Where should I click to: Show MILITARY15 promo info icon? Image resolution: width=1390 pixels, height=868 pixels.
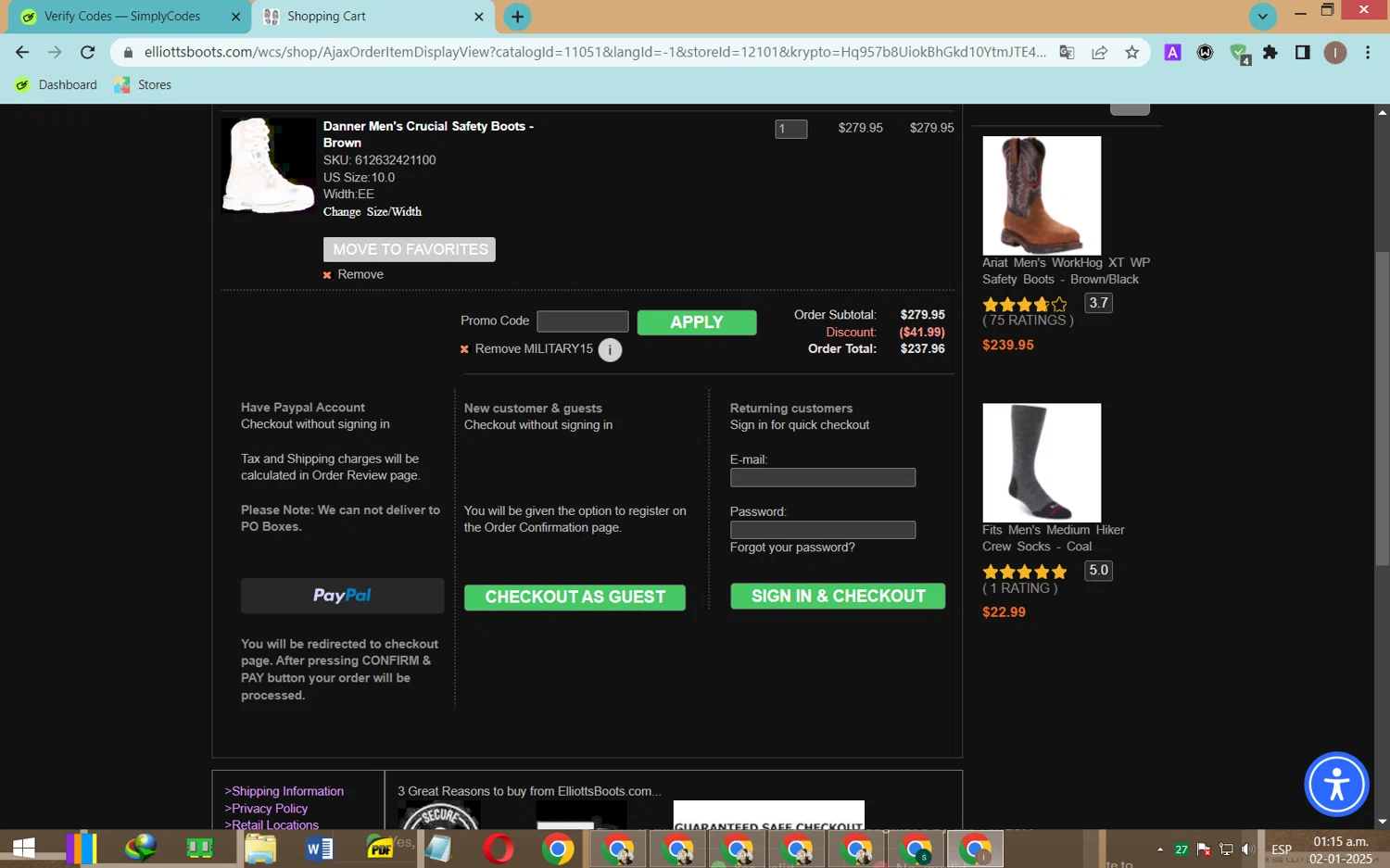coord(610,349)
